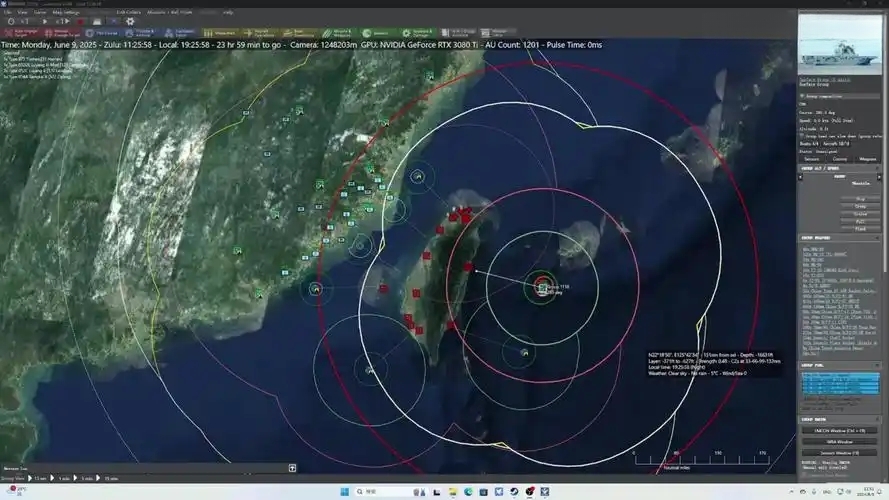Viewport: 889px width, 500px height.
Task: Open Boat Operations from the toolbar
Action: [x=300, y=33]
